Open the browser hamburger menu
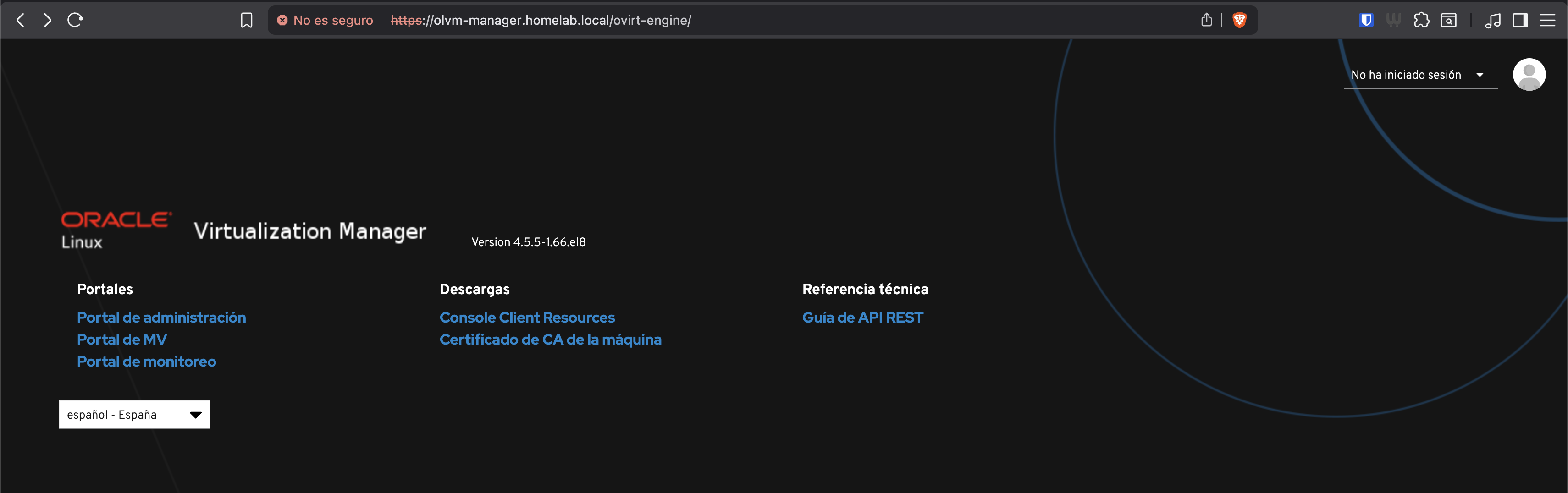This screenshot has height=493, width=1568. [x=1547, y=20]
